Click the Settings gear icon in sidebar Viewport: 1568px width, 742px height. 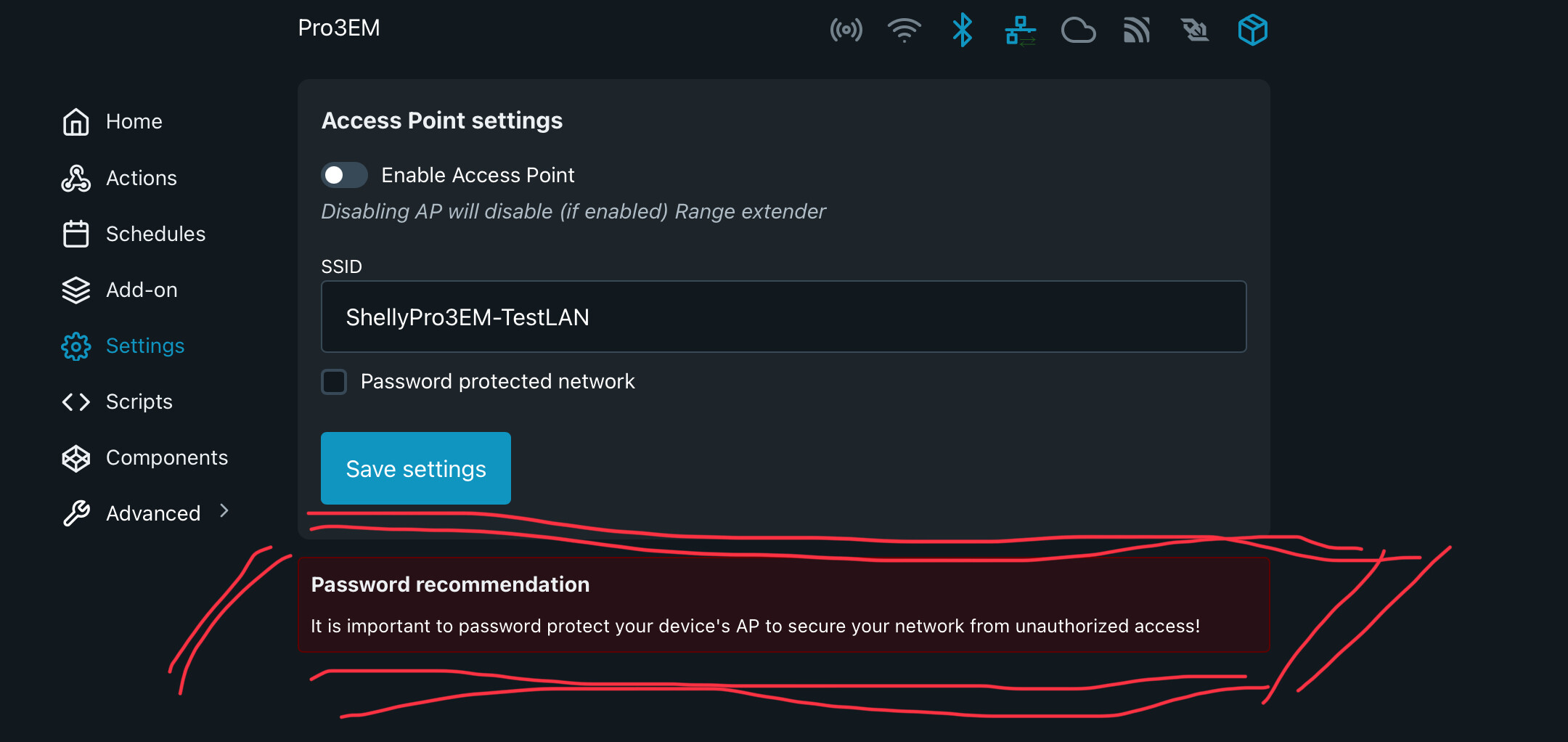pyautogui.click(x=76, y=346)
